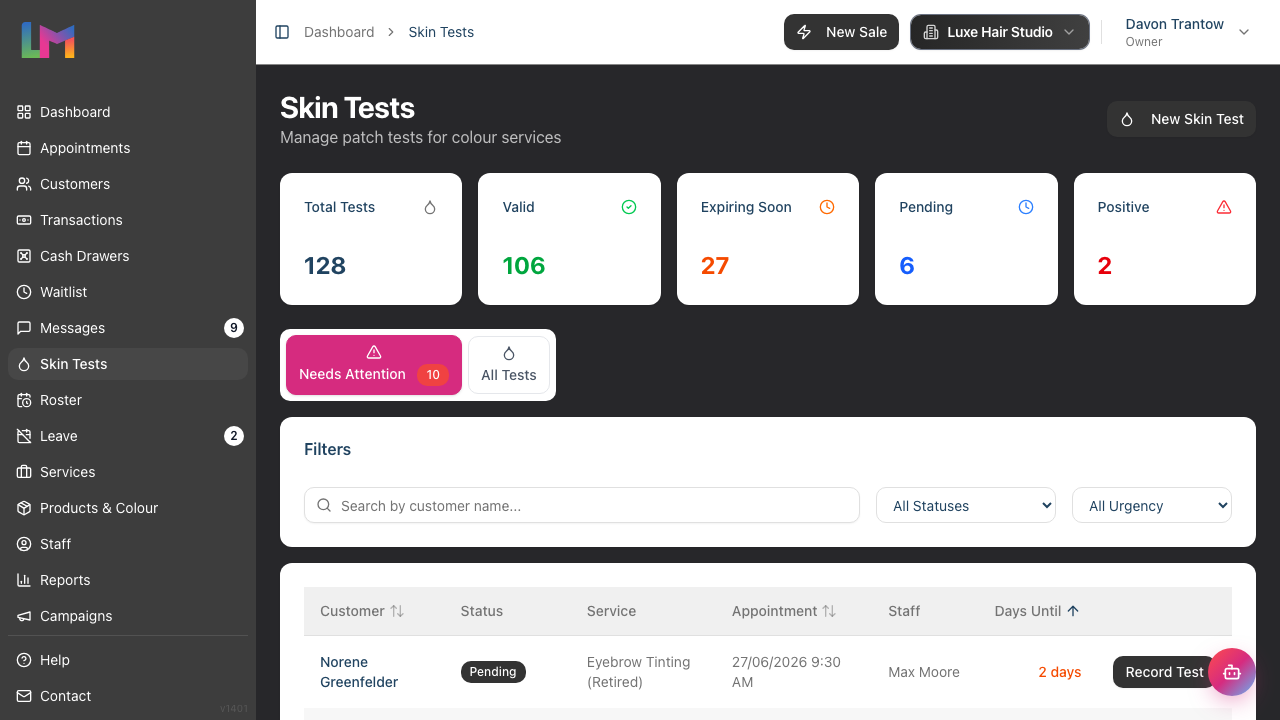Sort by the Days Until column header
The image size is (1280, 720).
[1037, 611]
